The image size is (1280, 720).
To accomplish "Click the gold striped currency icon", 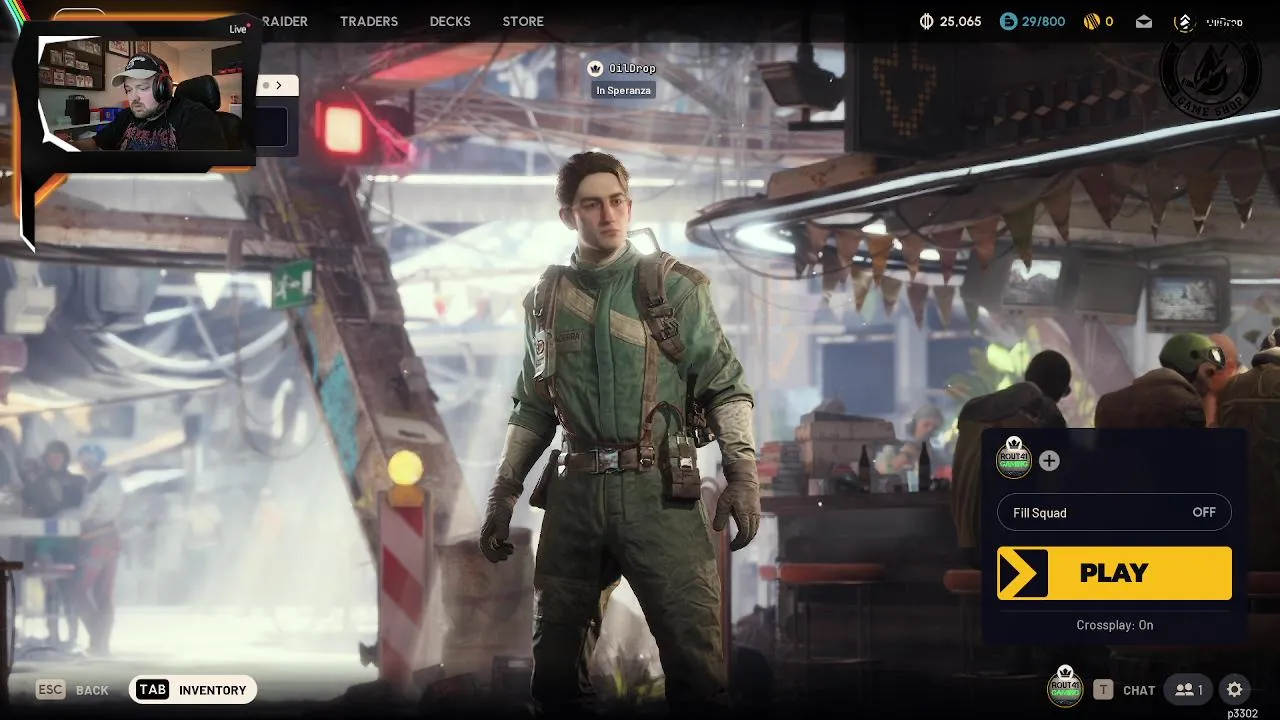I will tap(1092, 21).
